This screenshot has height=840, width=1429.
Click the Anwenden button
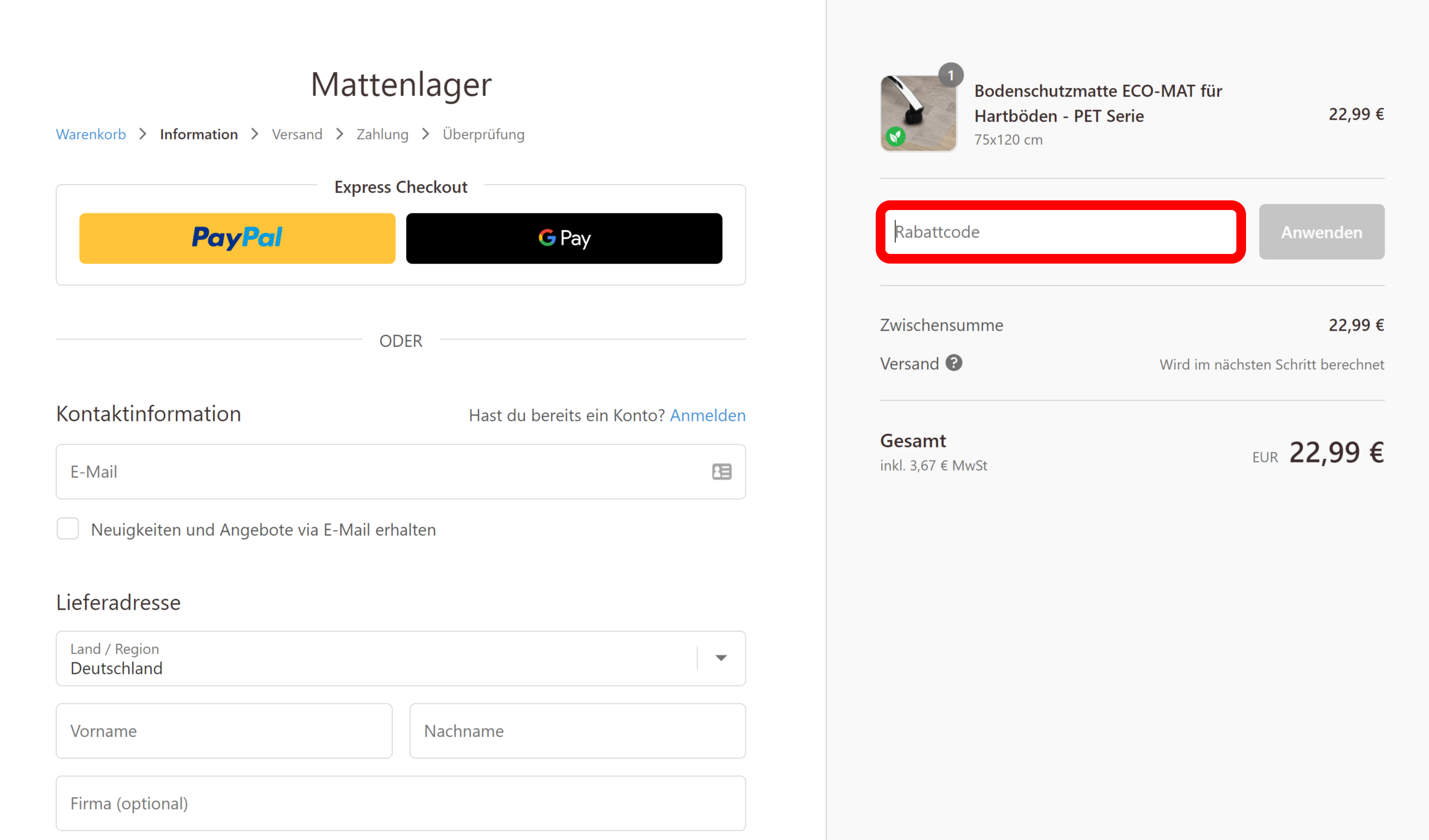[x=1322, y=232]
